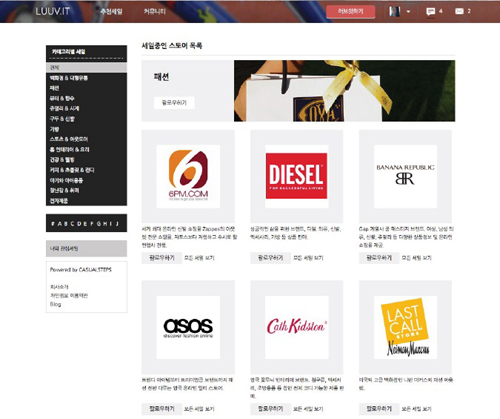The width and height of the screenshot is (500, 419).
Task: Click the follow button in fashion banner
Action: [x=174, y=103]
